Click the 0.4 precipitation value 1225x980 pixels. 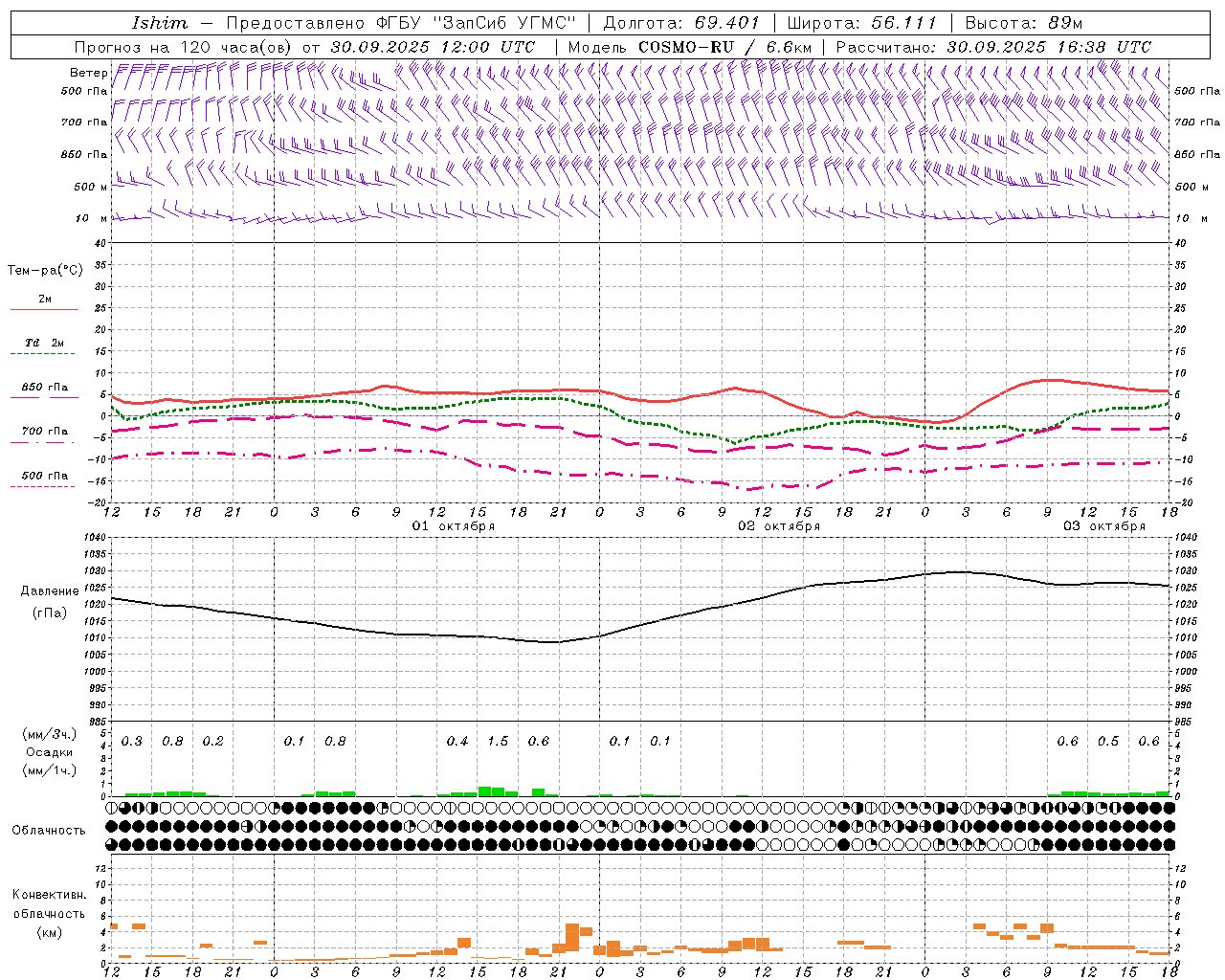pyautogui.click(x=457, y=742)
